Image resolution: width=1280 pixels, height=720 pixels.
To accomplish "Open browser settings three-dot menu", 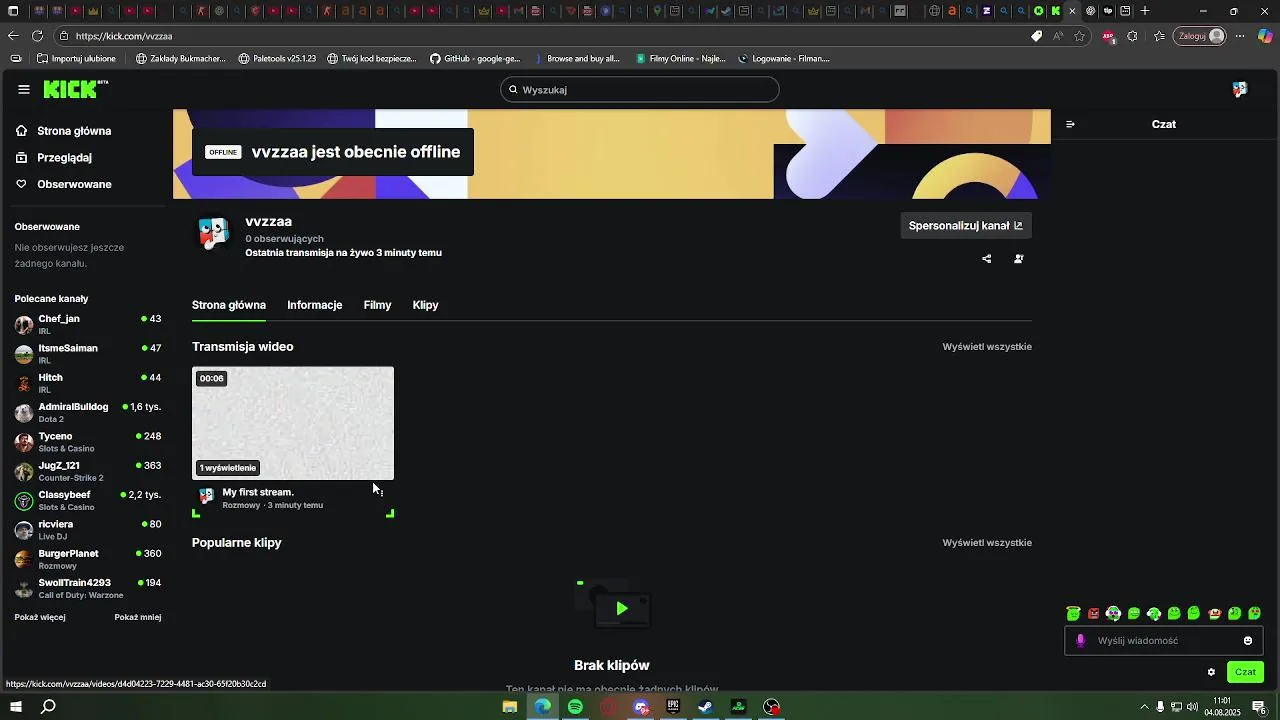I will (1240, 36).
